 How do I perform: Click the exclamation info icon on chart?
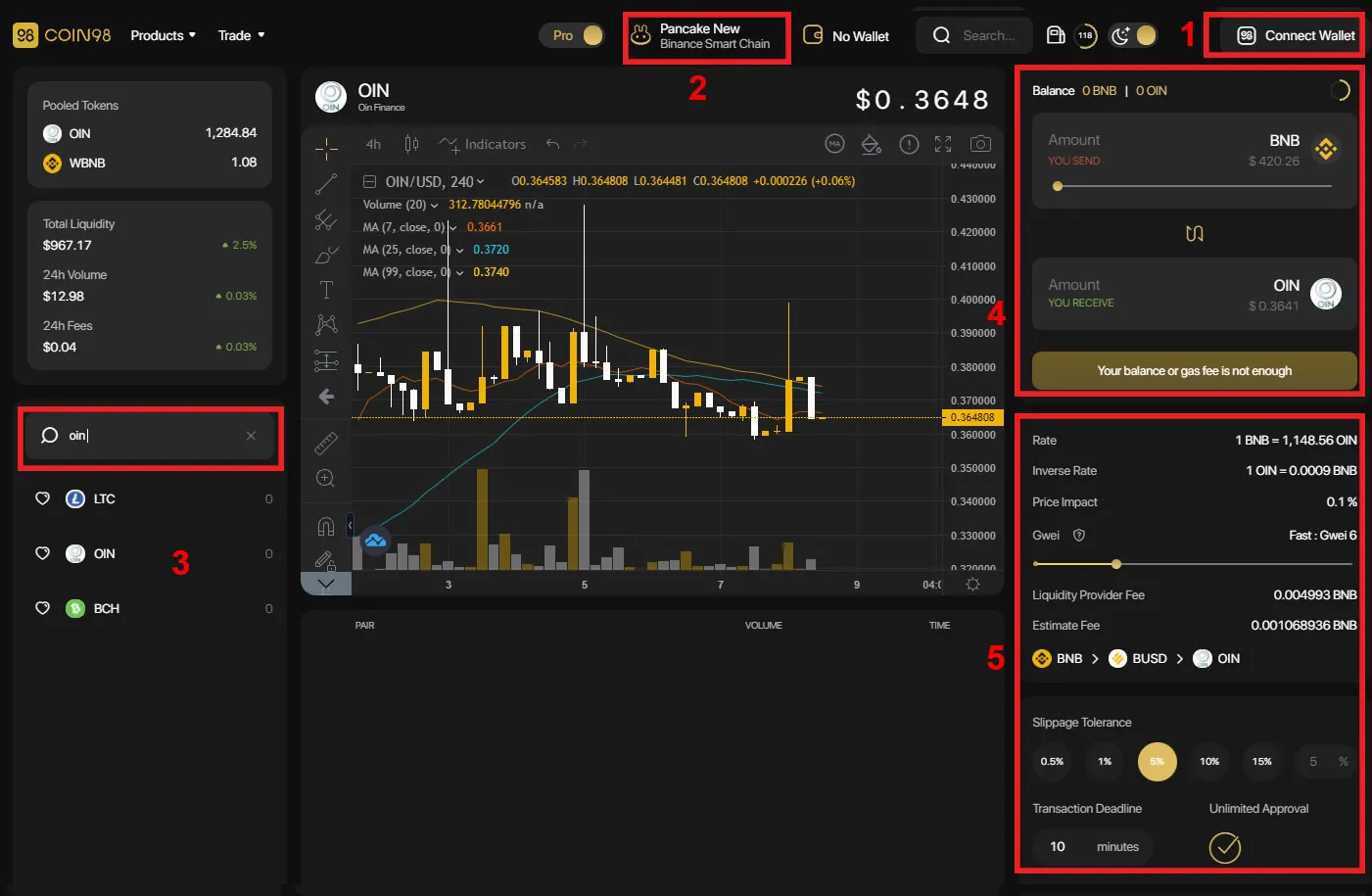pyautogui.click(x=910, y=144)
